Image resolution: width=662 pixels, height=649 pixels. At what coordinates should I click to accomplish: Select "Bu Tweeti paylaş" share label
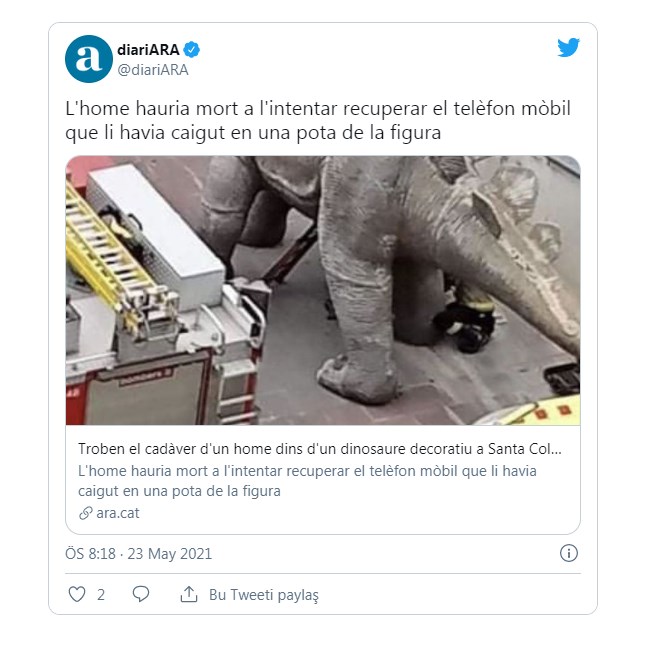pos(264,595)
